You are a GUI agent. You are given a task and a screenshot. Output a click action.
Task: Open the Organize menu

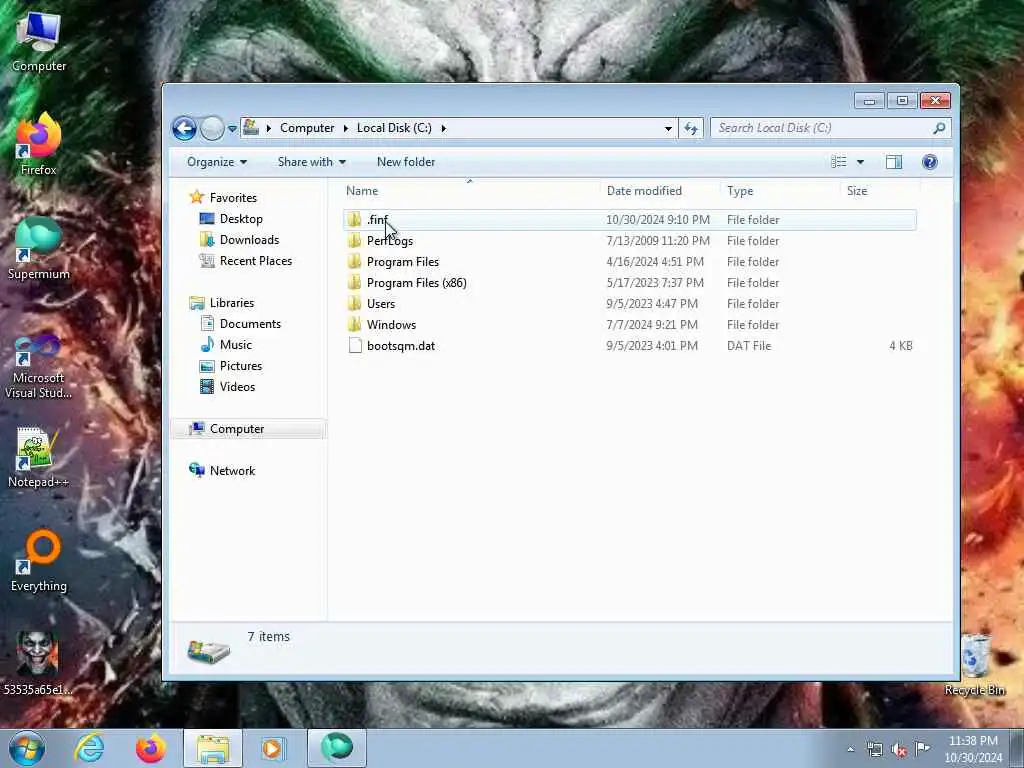pos(217,162)
